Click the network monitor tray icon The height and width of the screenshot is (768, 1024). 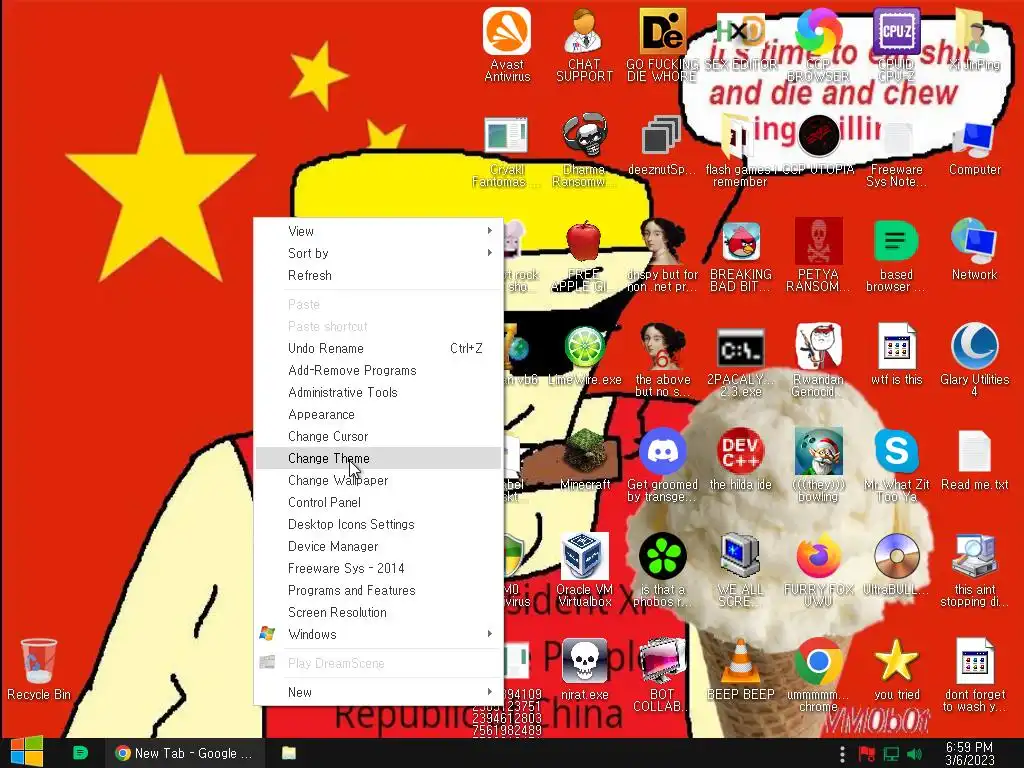(891, 755)
